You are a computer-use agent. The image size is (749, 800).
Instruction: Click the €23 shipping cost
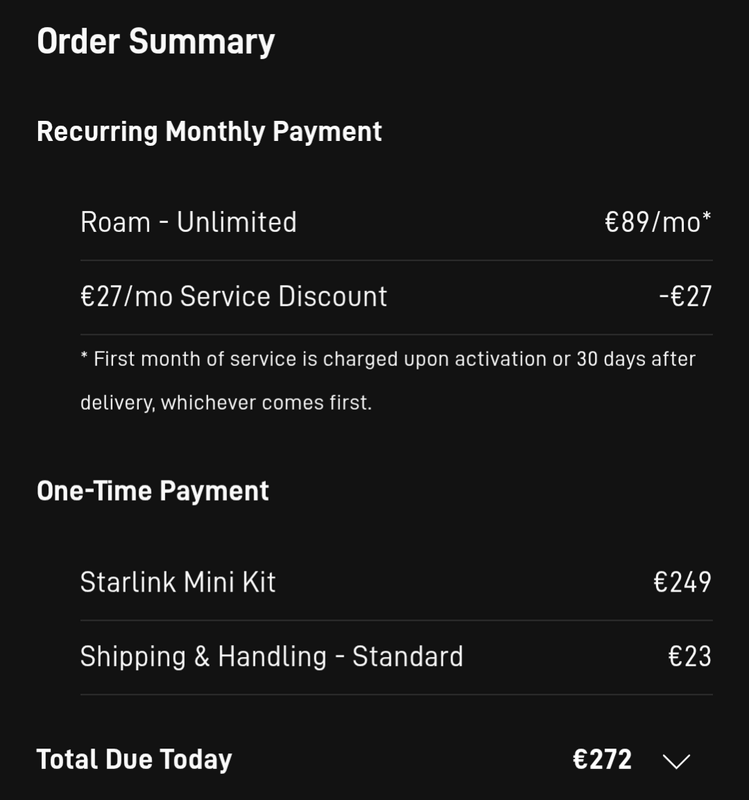pyautogui.click(x=690, y=657)
